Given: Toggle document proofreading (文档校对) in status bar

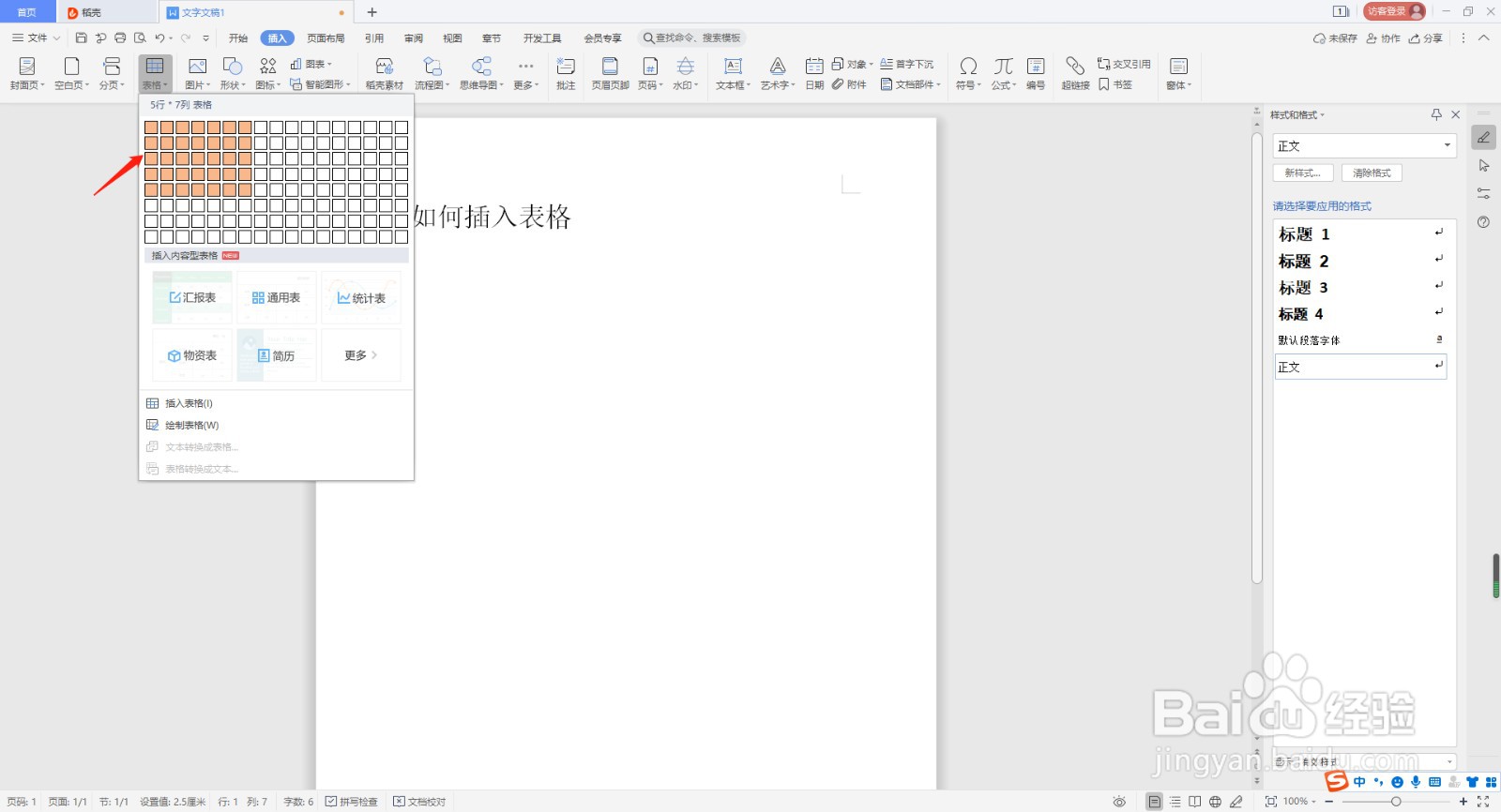Looking at the screenshot, I should point(419,802).
